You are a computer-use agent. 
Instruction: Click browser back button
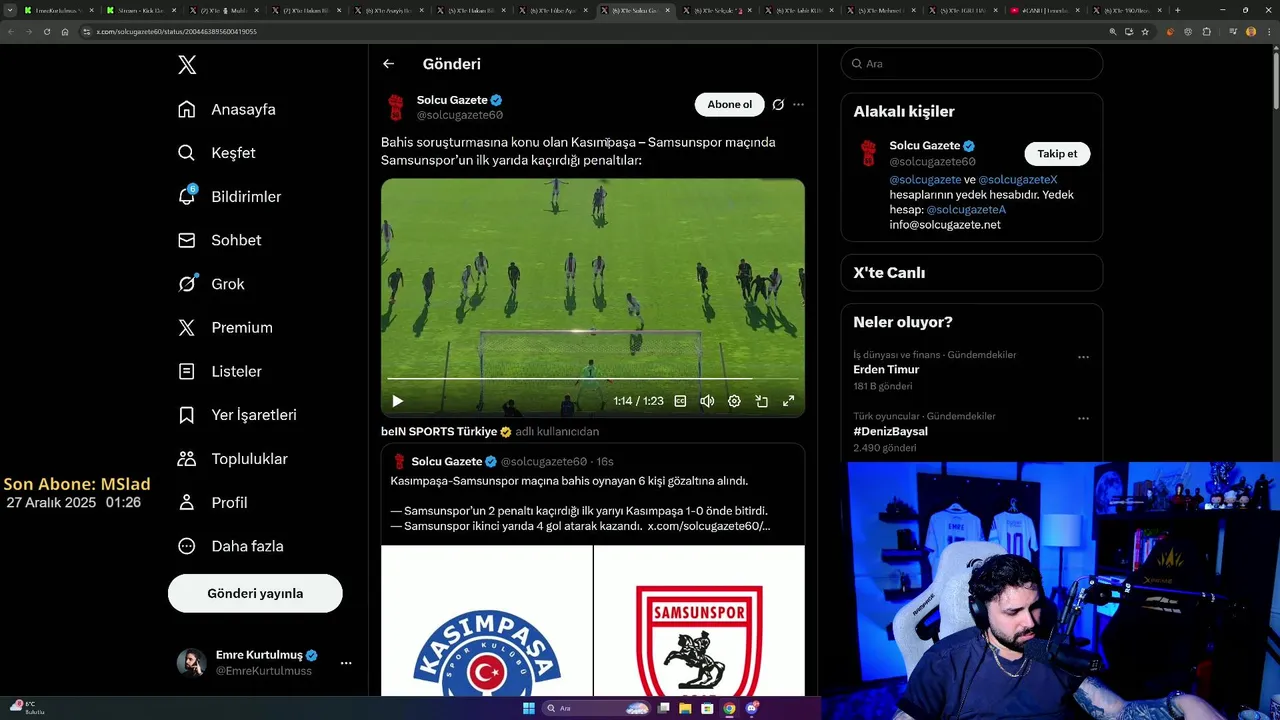point(11,31)
